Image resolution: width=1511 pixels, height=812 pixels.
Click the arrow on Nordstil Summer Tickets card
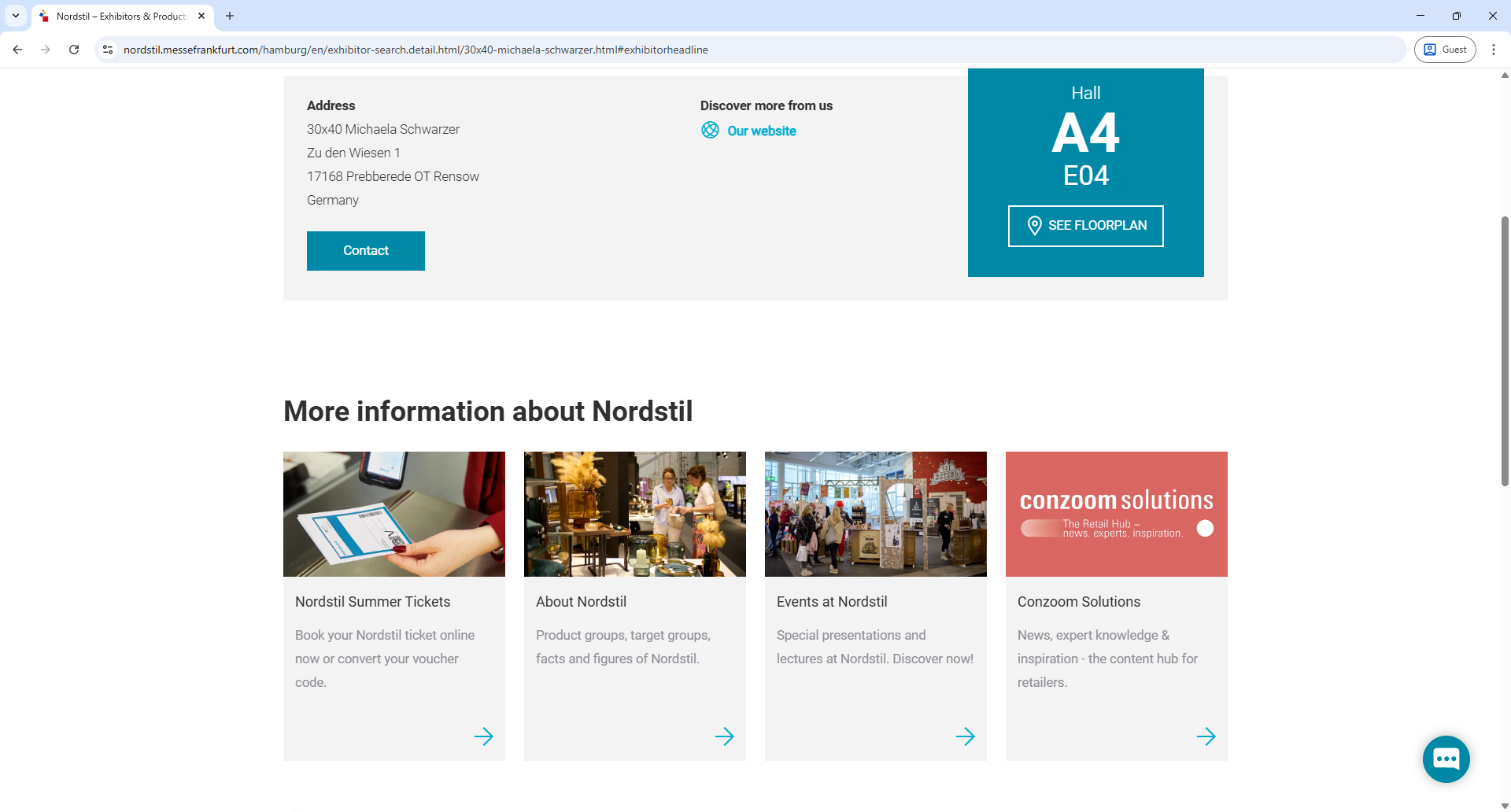485,736
